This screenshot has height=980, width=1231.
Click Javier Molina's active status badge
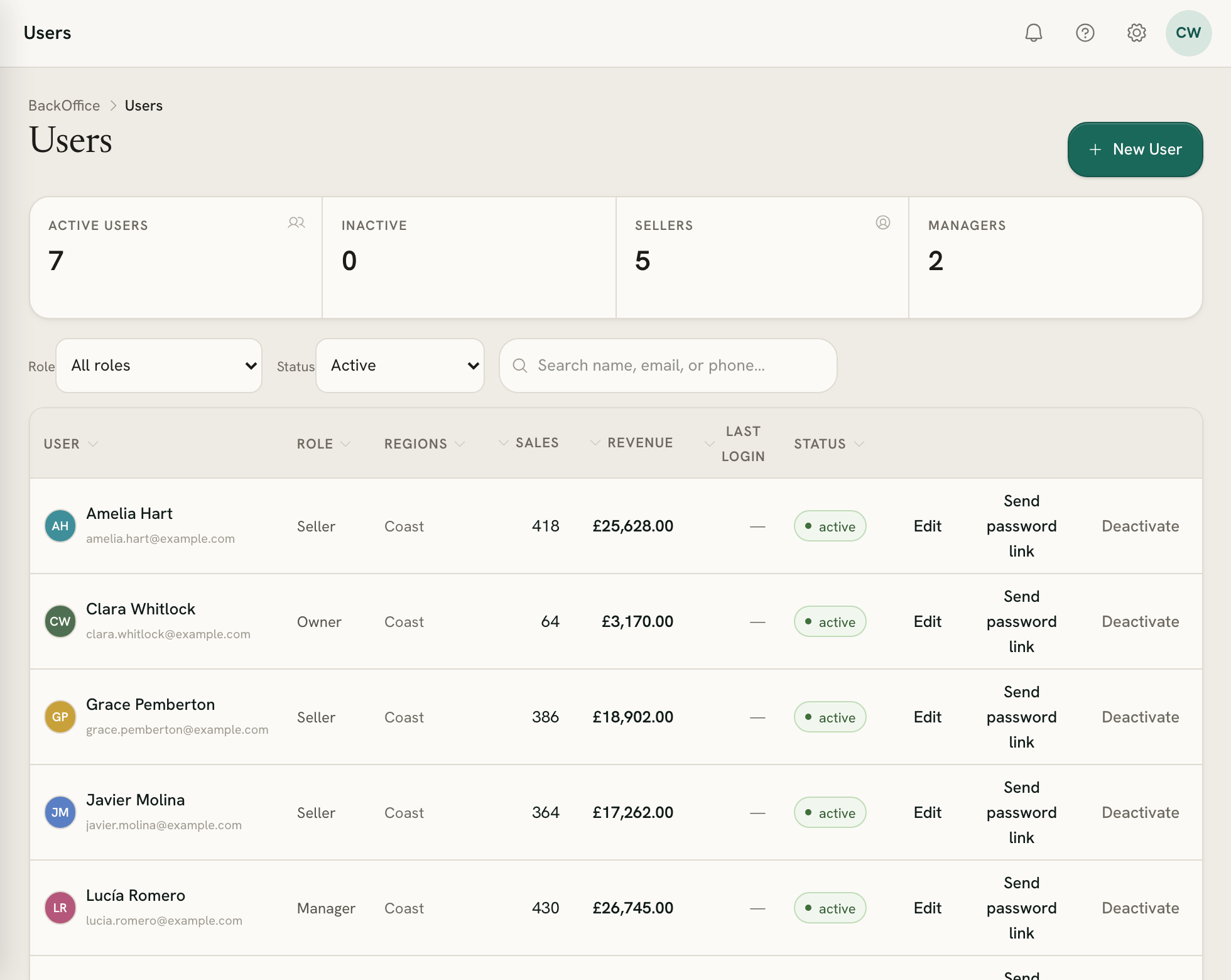(x=830, y=812)
